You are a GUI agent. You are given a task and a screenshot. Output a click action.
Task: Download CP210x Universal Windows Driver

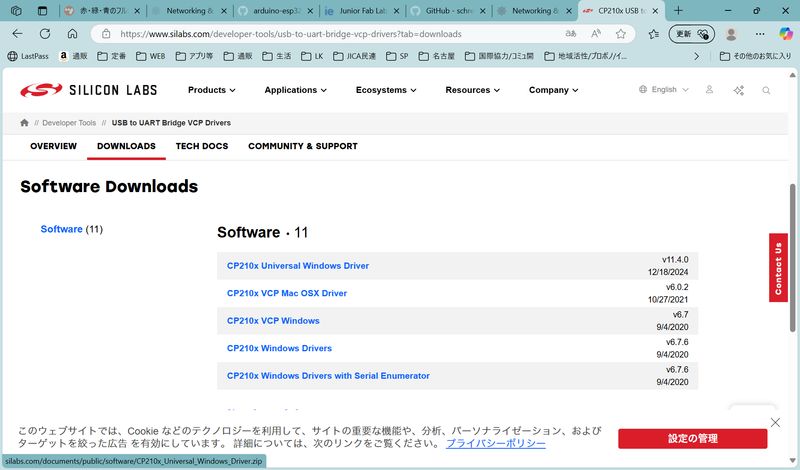coord(298,266)
